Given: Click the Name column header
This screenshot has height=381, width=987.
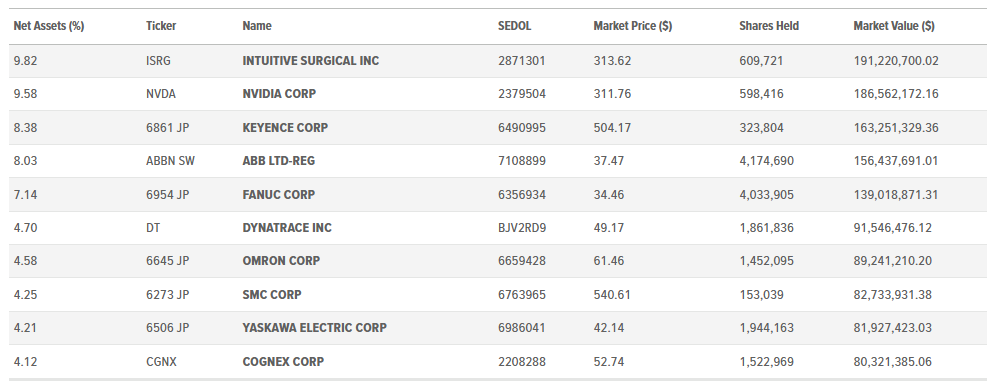Looking at the screenshot, I should tap(257, 26).
